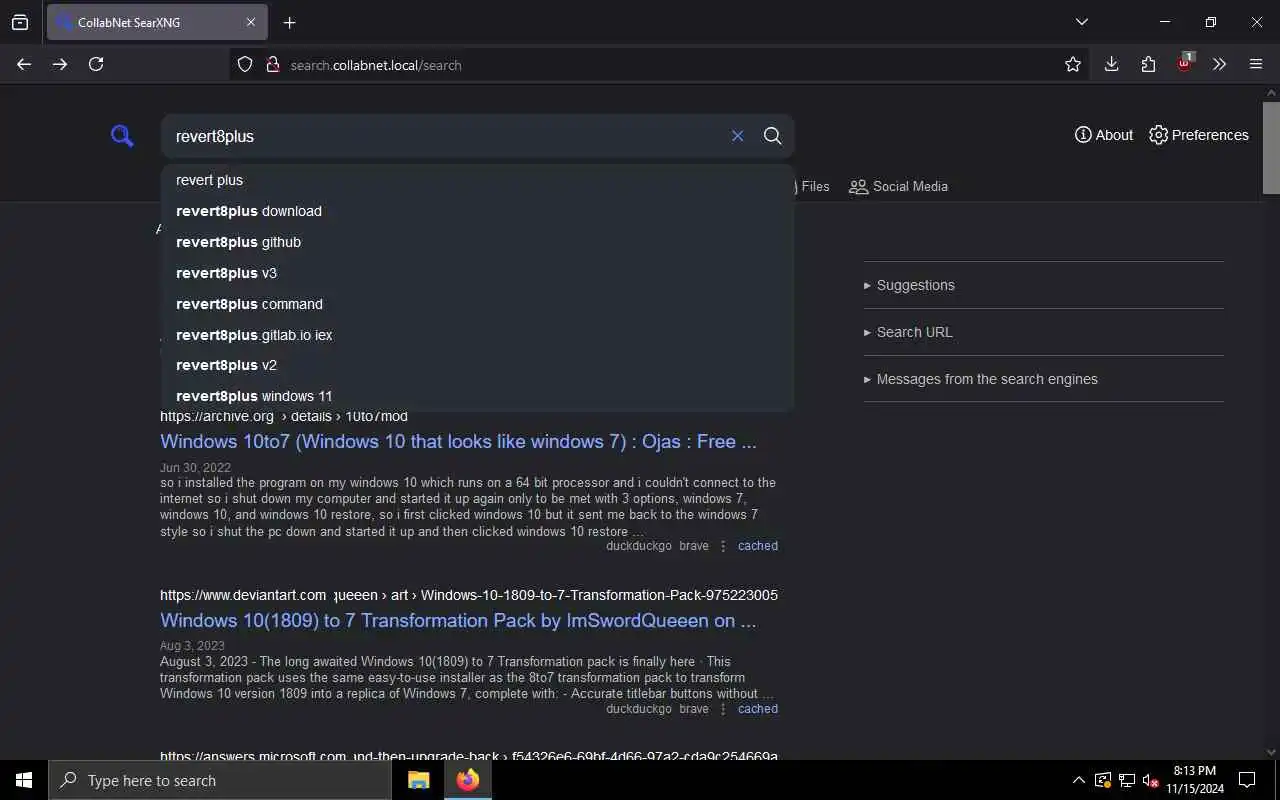This screenshot has height=800, width=1280.
Task: Go back to the previous page
Action: pyautogui.click(x=24, y=64)
